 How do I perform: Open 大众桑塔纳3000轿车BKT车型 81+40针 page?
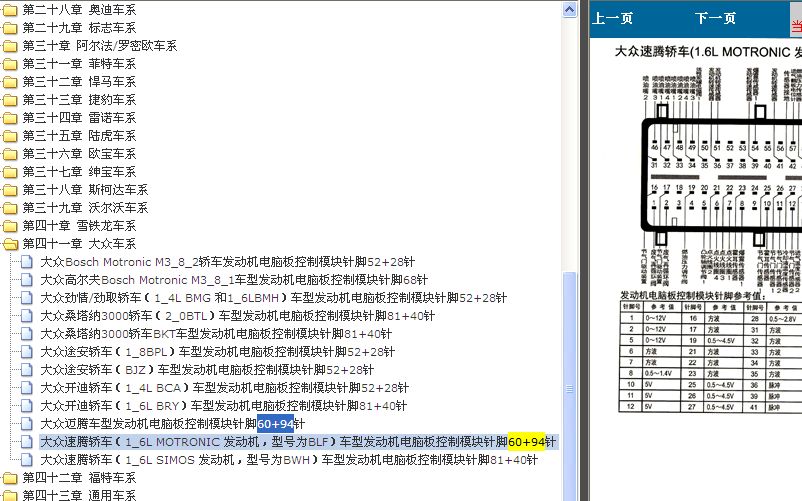pos(216,334)
